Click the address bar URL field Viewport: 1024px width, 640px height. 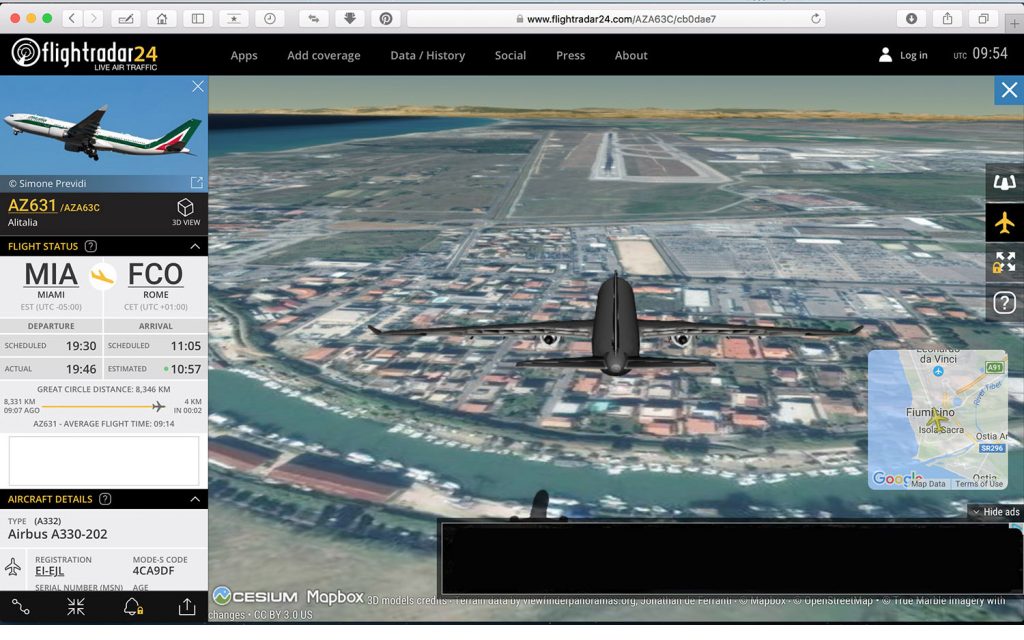click(616, 19)
